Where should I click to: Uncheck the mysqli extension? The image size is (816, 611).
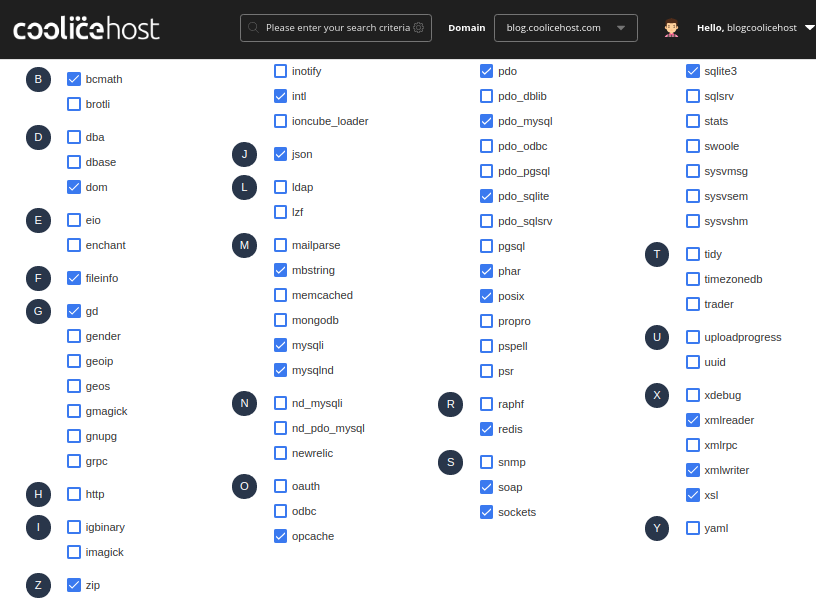[x=280, y=345]
